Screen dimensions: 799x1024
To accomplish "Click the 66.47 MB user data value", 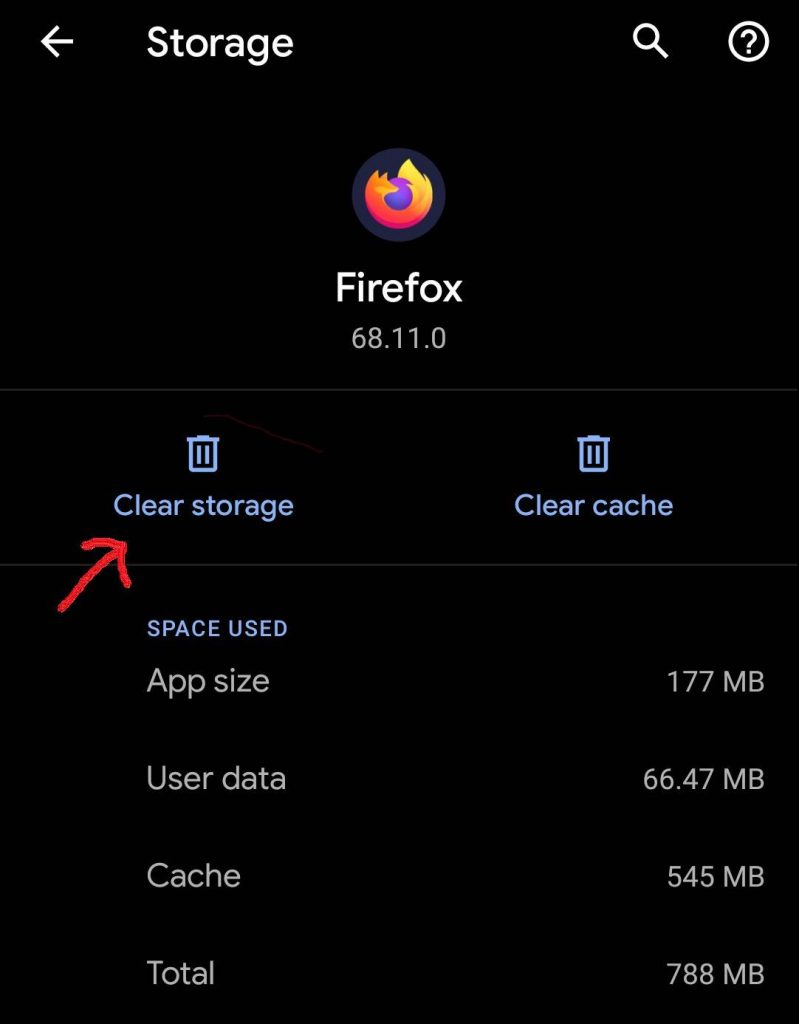I will pos(703,780).
